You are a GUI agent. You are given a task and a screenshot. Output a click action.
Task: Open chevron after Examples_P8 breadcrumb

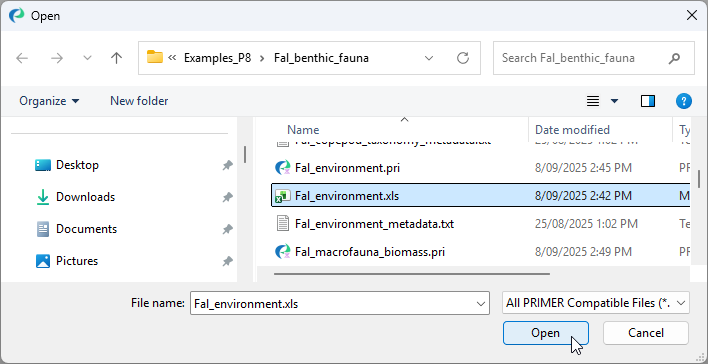pyautogui.click(x=262, y=58)
